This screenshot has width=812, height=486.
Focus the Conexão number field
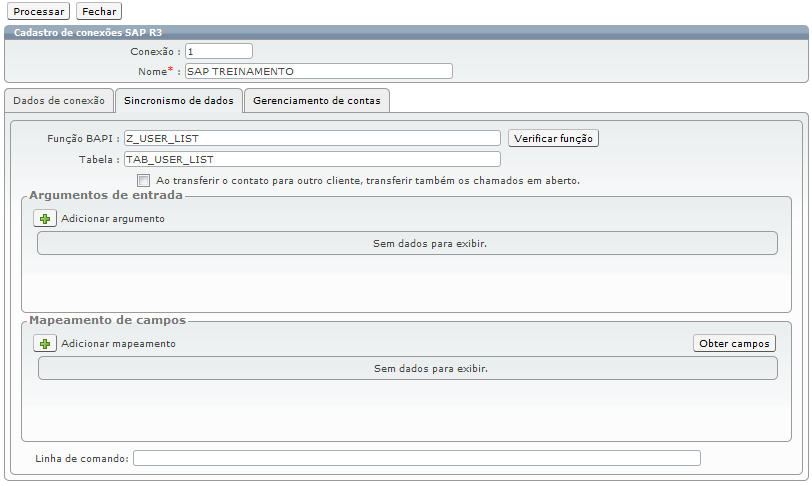click(219, 51)
